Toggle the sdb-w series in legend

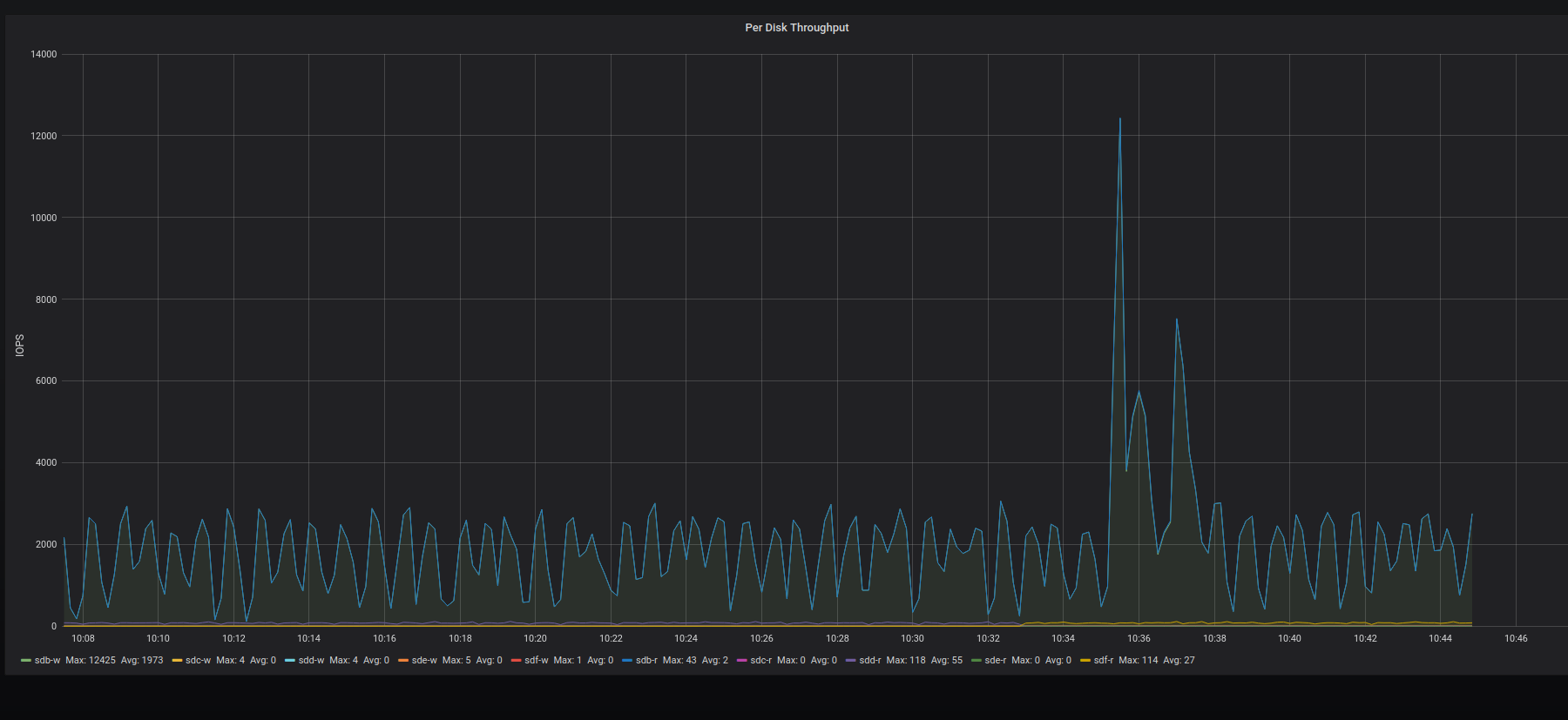[47, 661]
